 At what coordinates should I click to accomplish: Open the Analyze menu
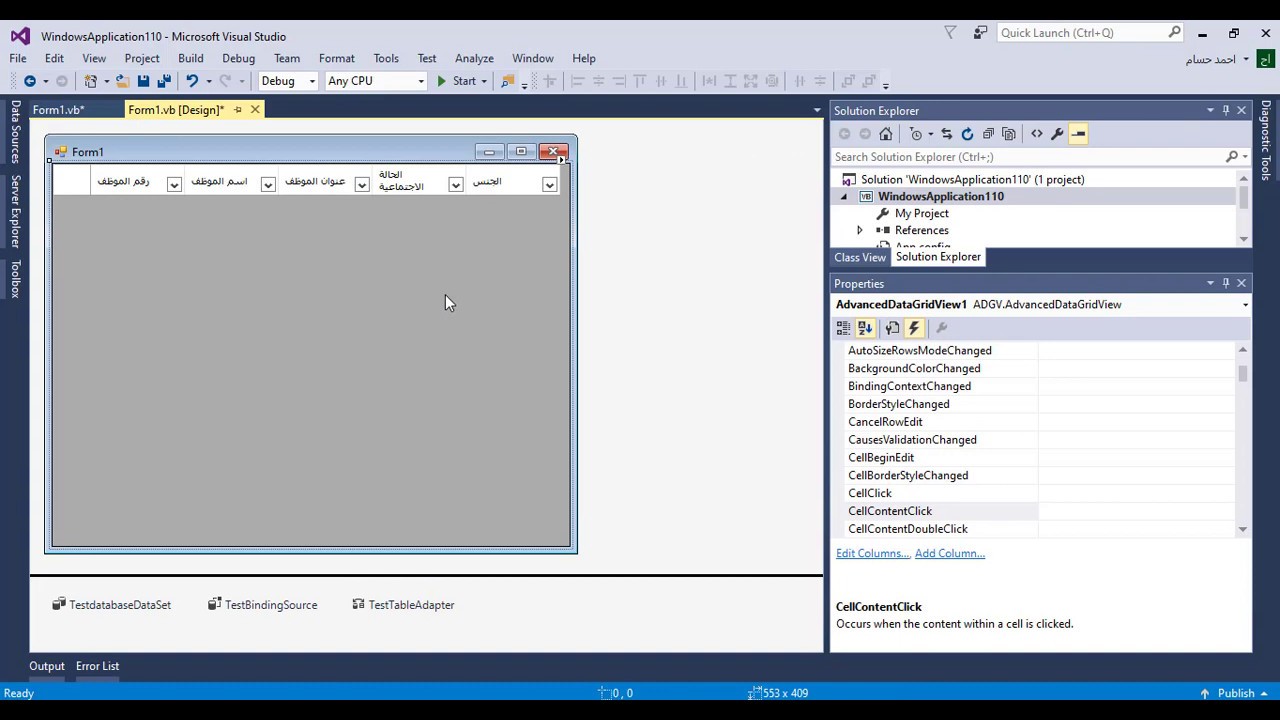pyautogui.click(x=474, y=58)
